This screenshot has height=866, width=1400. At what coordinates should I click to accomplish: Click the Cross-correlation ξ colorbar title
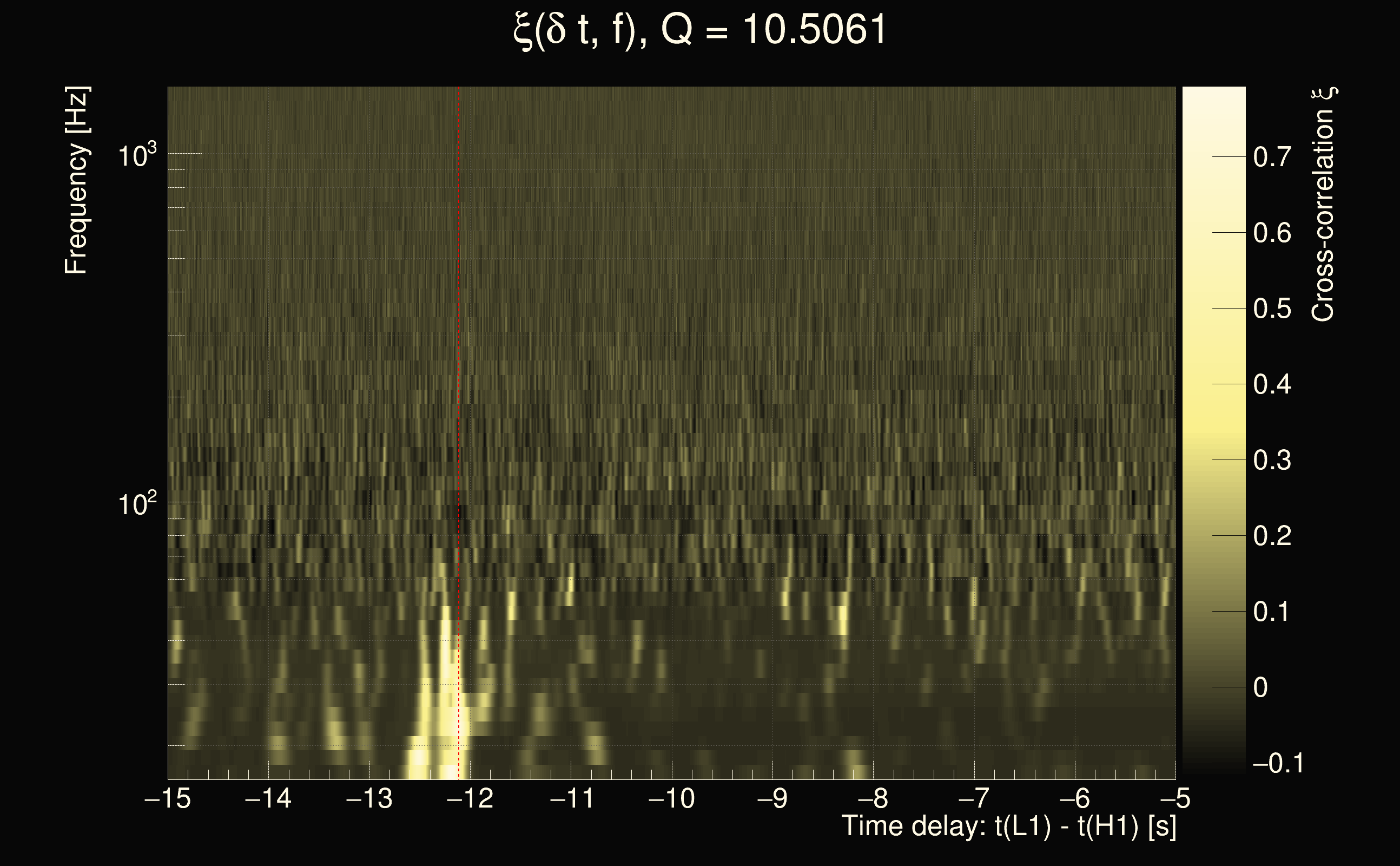coord(1323,205)
